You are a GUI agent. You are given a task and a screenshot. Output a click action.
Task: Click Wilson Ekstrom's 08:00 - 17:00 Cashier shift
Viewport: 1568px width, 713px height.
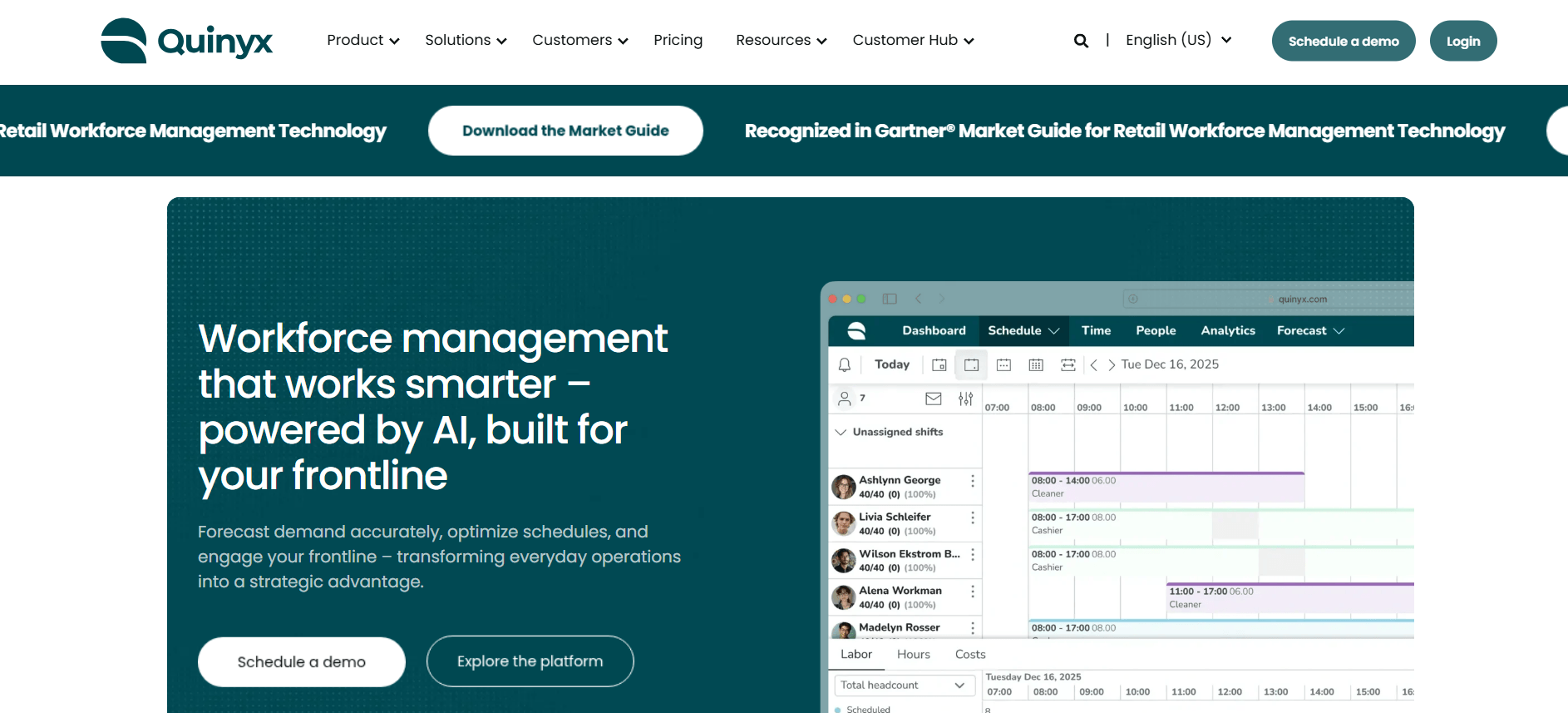pos(1221,561)
